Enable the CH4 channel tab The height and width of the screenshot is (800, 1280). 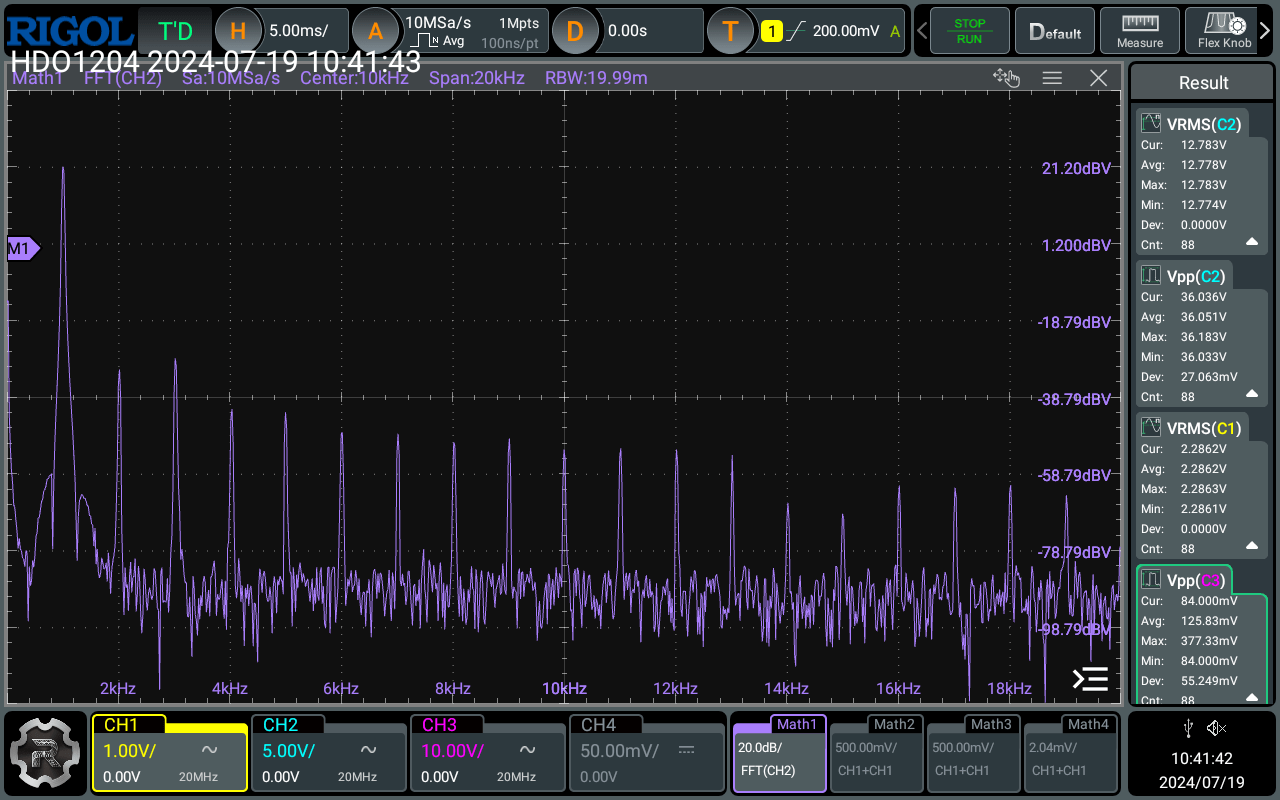pyautogui.click(x=646, y=753)
